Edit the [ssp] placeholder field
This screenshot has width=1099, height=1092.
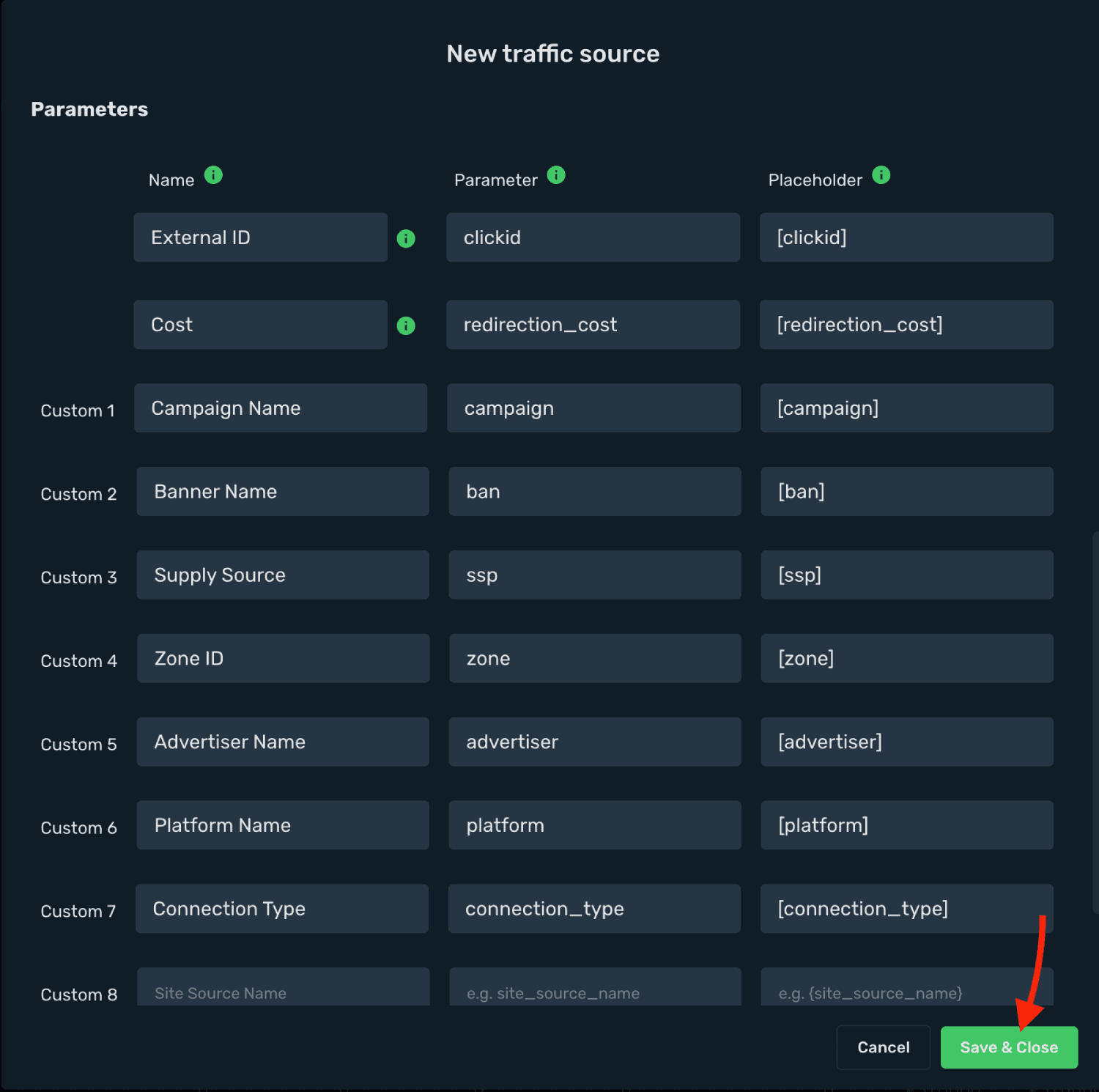[907, 575]
